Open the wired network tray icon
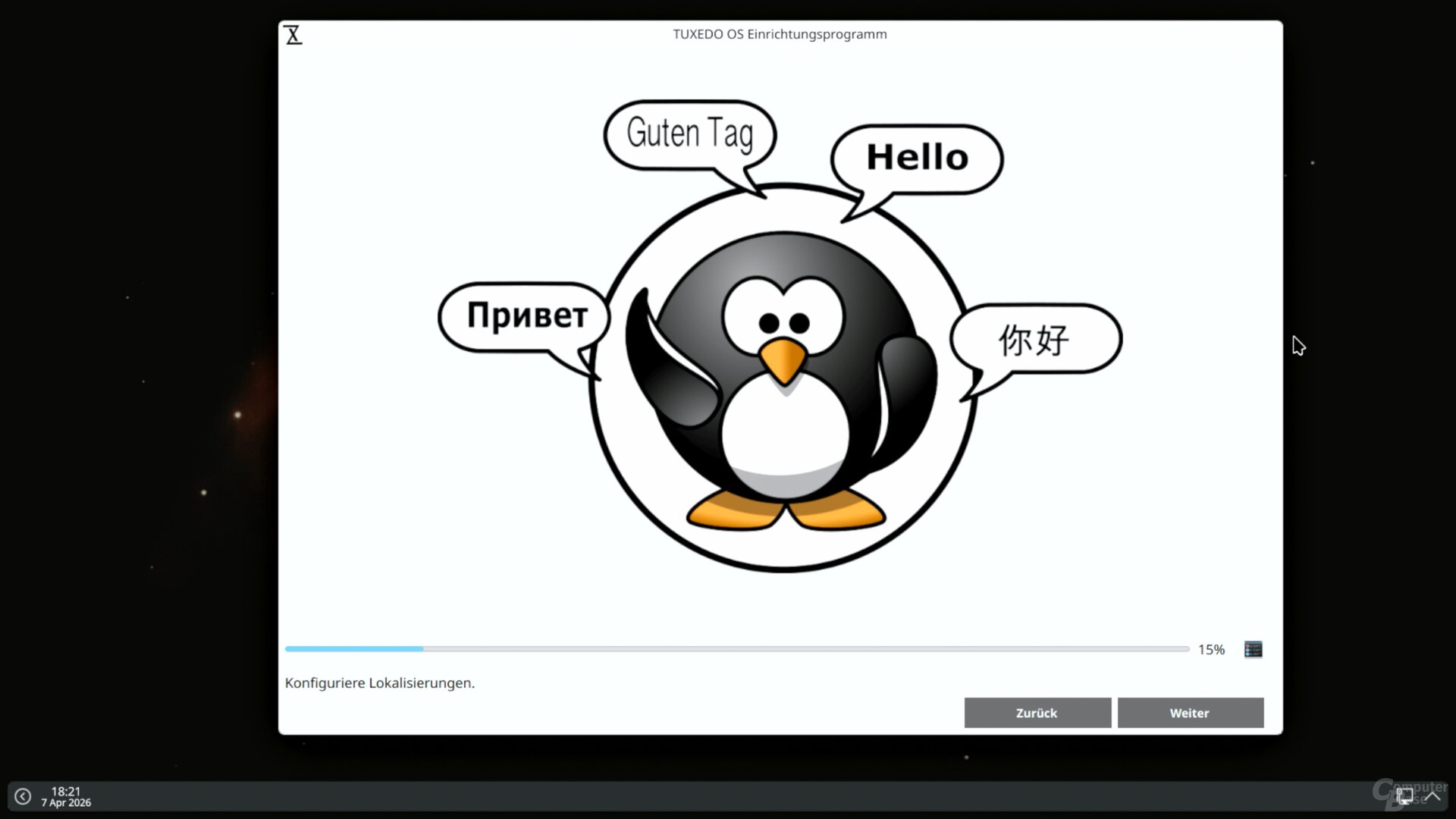This screenshot has height=819, width=1456. [x=1404, y=796]
